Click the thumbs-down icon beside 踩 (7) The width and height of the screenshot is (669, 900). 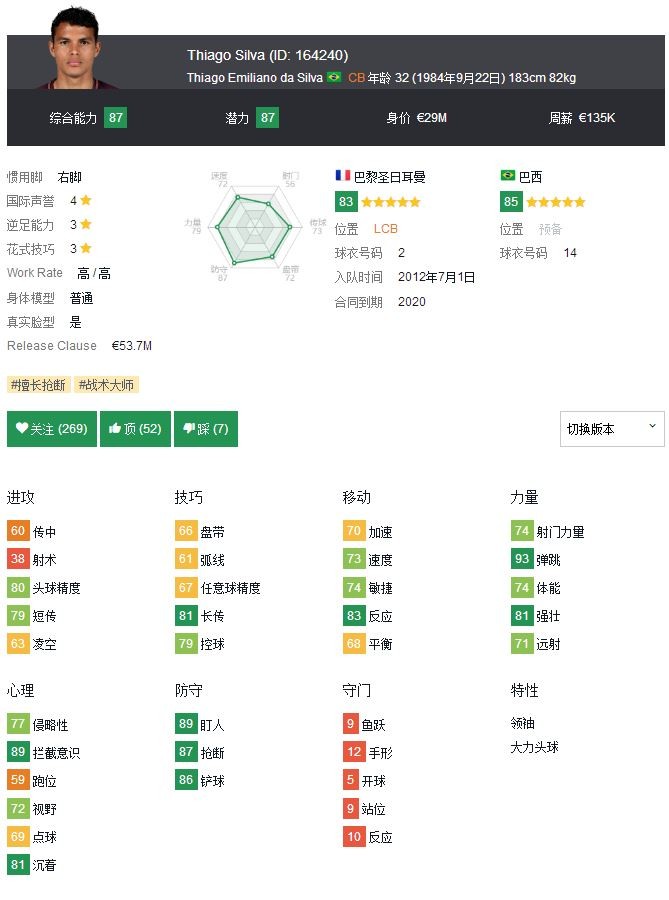click(188, 429)
